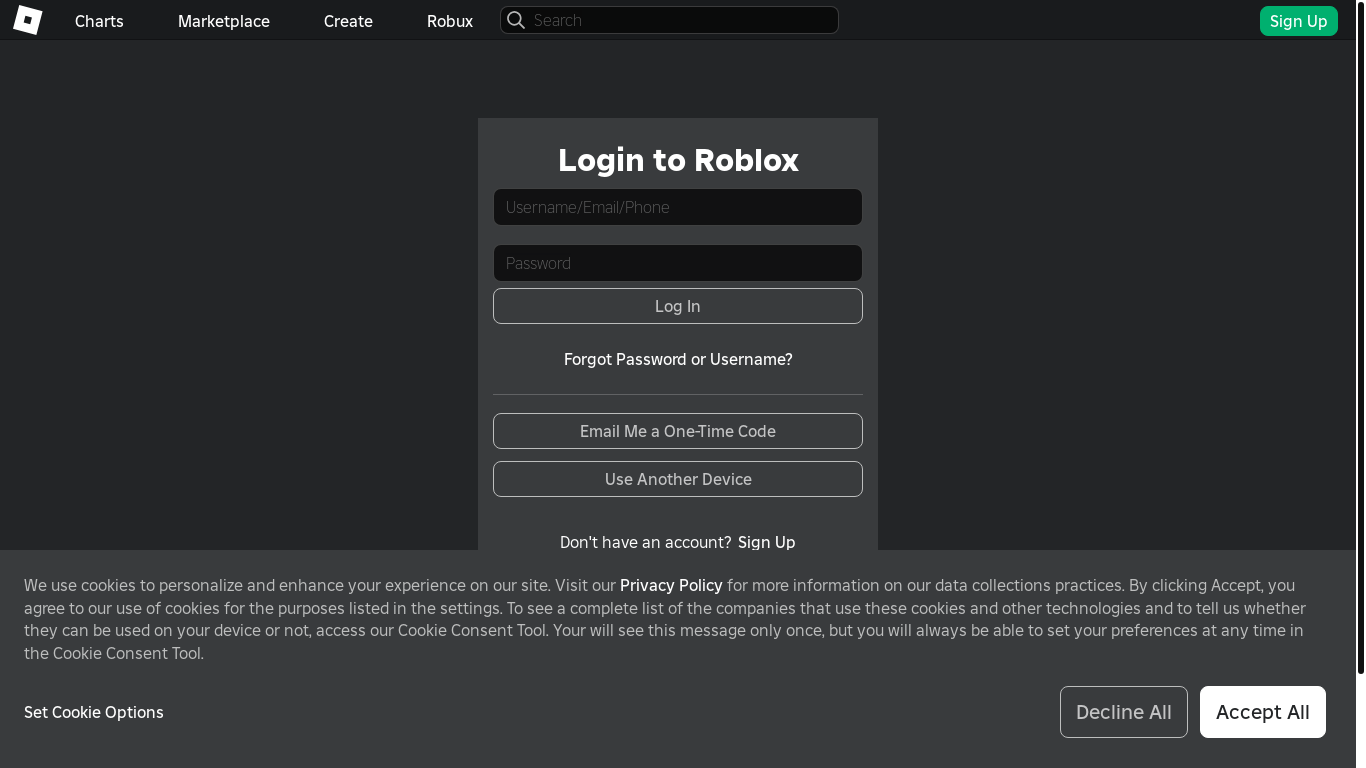
Task: Click the "Don't have an account?" text
Action: [x=646, y=542]
